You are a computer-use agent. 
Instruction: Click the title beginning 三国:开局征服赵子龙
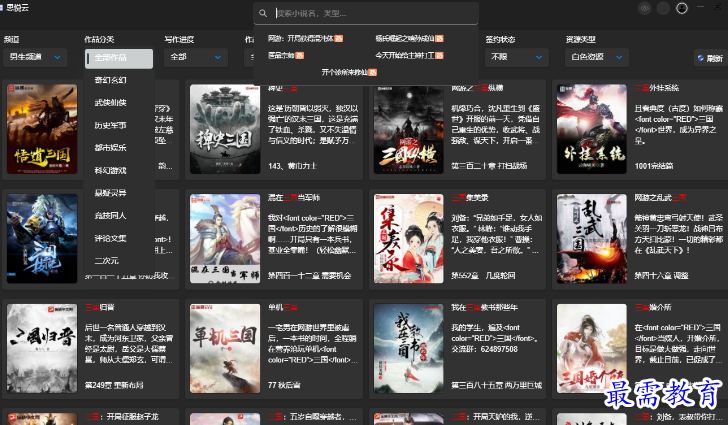click(x=122, y=417)
